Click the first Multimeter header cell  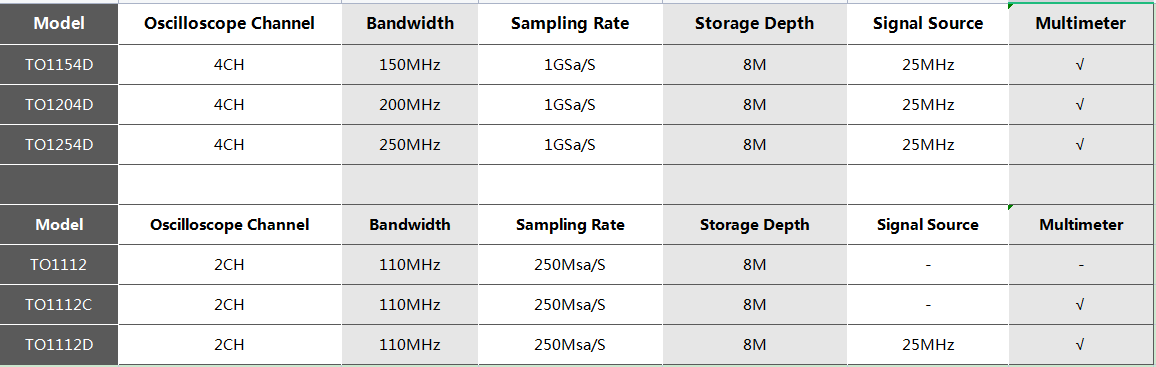[x=1082, y=24]
